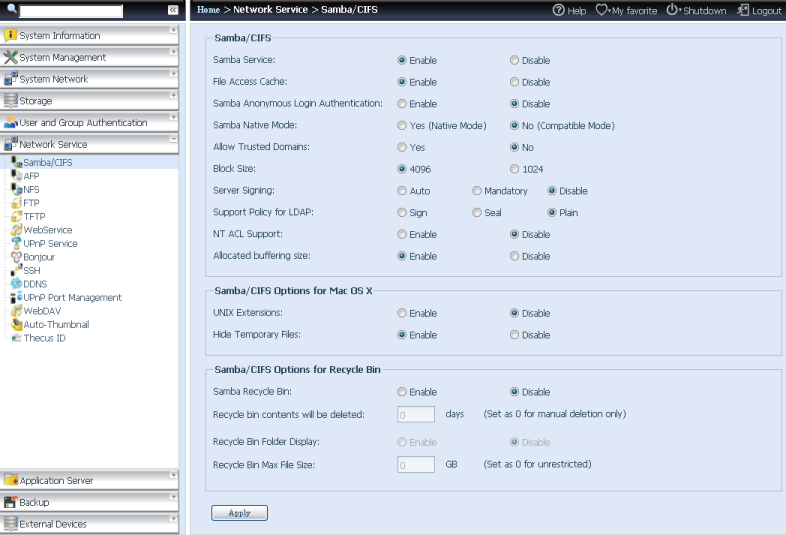Disable the Samba Service
The height and width of the screenshot is (535, 786).
514,60
